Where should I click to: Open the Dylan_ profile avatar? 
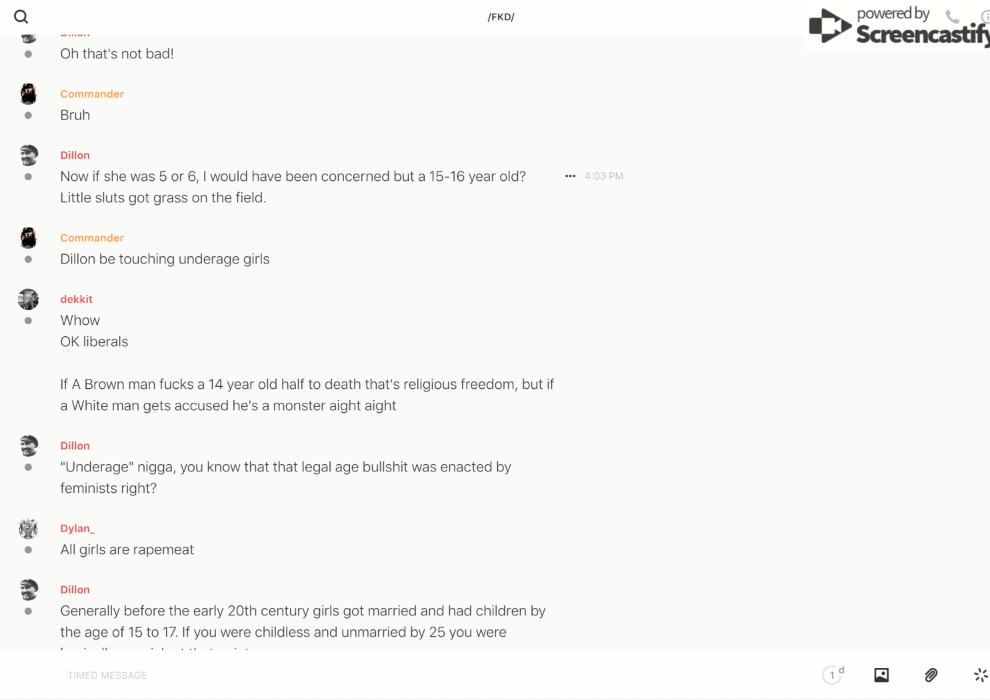click(28, 529)
